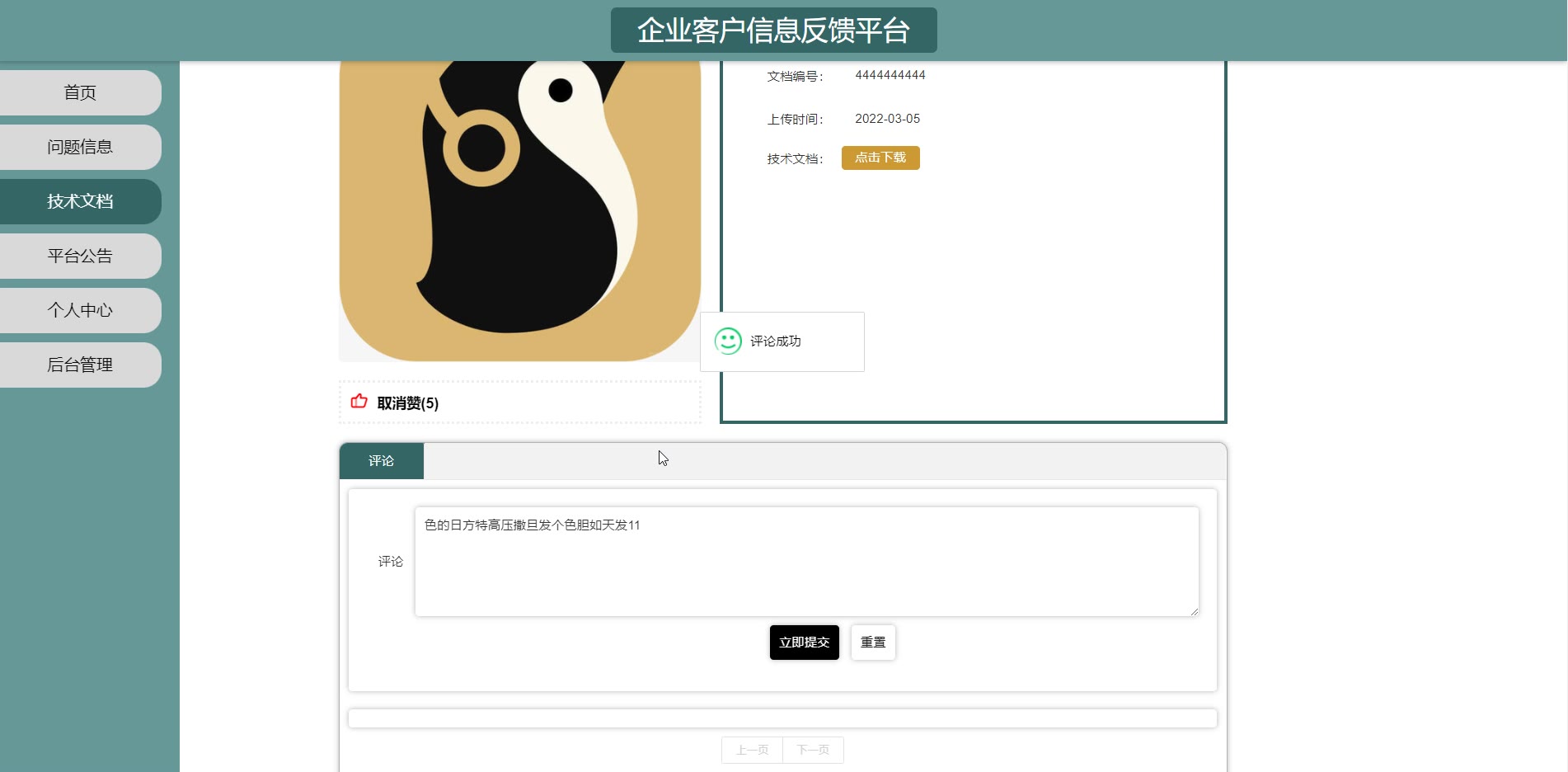Click the thumbs-up like icon
This screenshot has height=772, width=1568.
click(359, 402)
